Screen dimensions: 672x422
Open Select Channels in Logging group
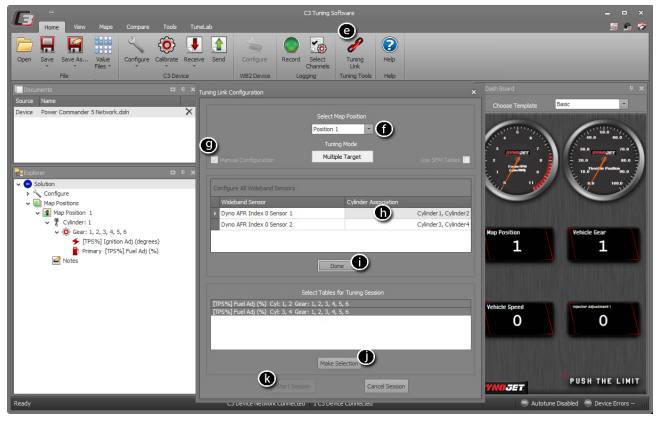[x=318, y=45]
